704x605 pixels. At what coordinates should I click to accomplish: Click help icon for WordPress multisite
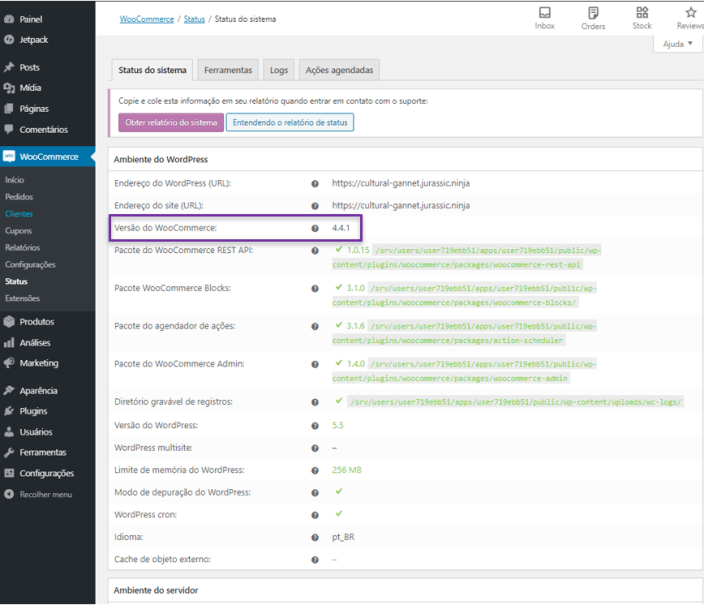click(315, 448)
